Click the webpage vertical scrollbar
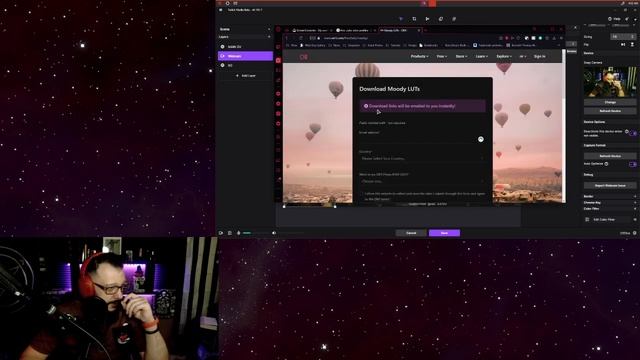Image resolution: width=640 pixels, height=360 pixels. click(x=564, y=126)
